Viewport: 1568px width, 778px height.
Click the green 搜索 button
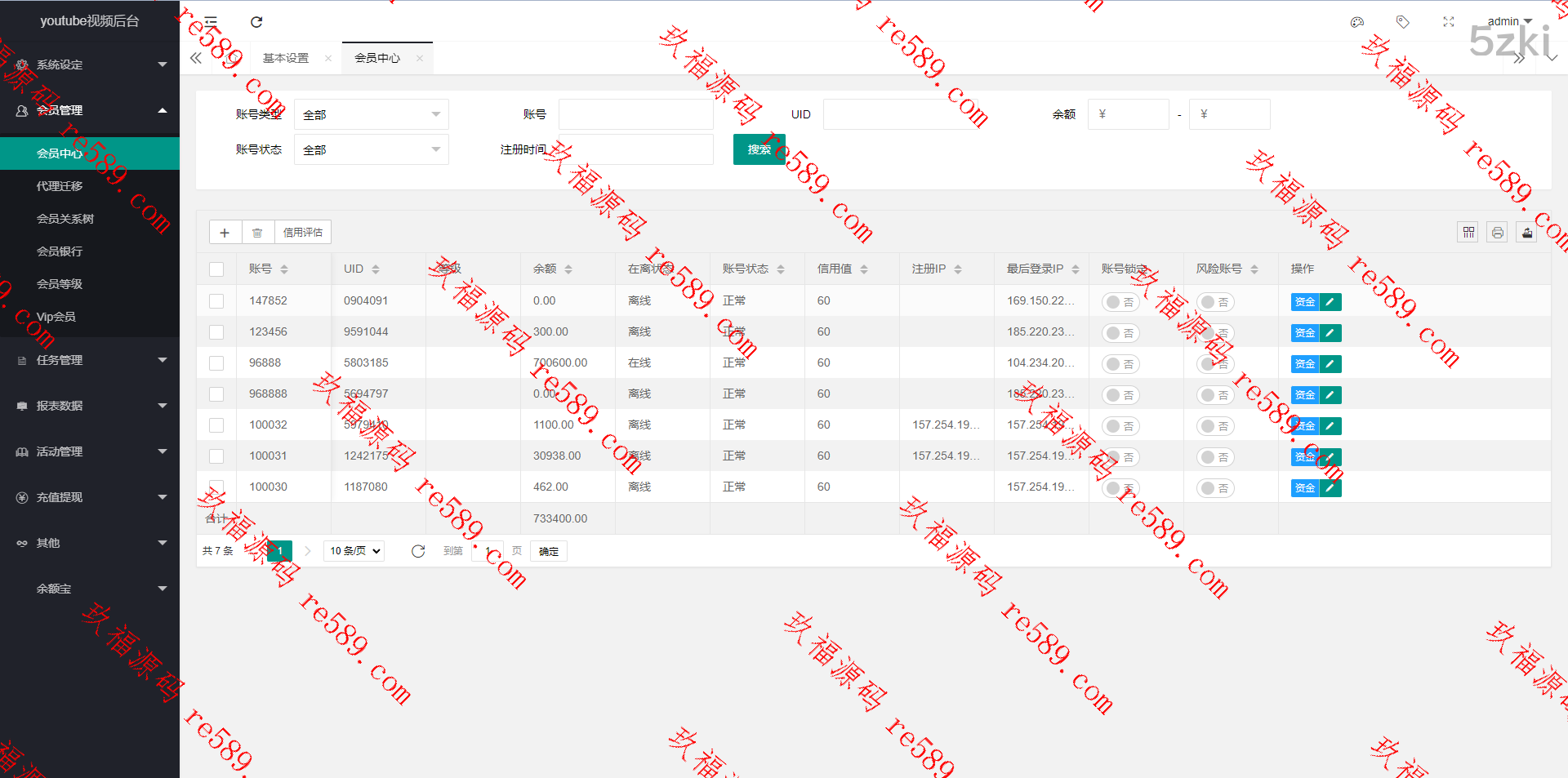click(759, 149)
